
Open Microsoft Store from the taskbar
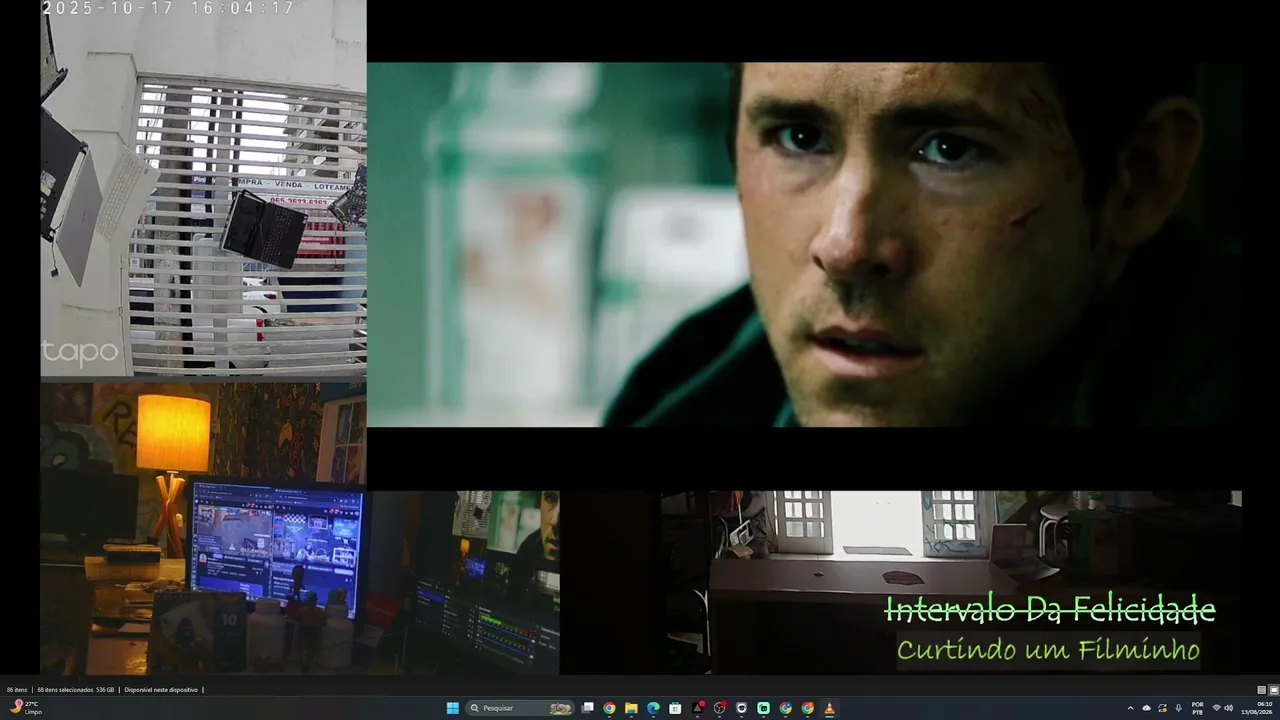[675, 708]
